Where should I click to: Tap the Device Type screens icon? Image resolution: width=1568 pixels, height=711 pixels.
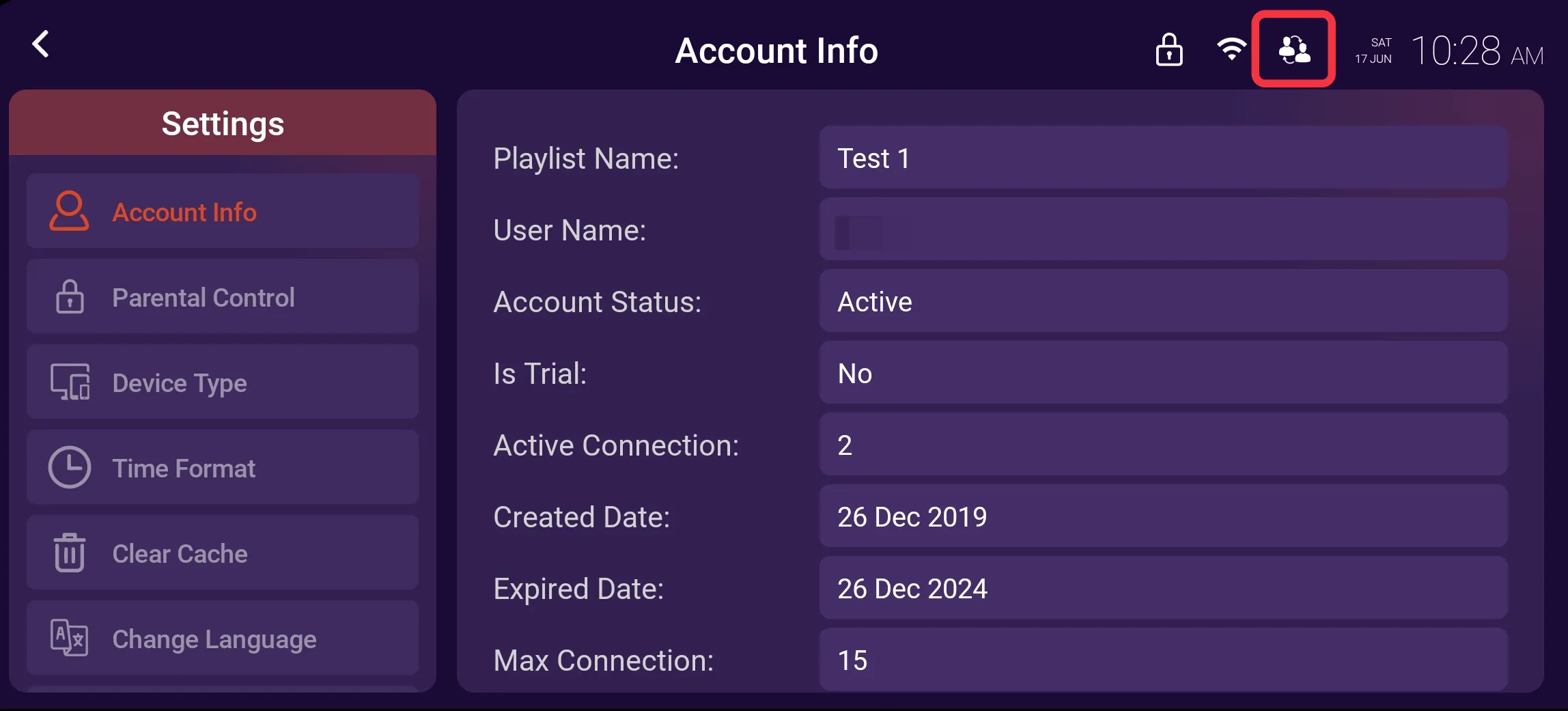pos(69,382)
